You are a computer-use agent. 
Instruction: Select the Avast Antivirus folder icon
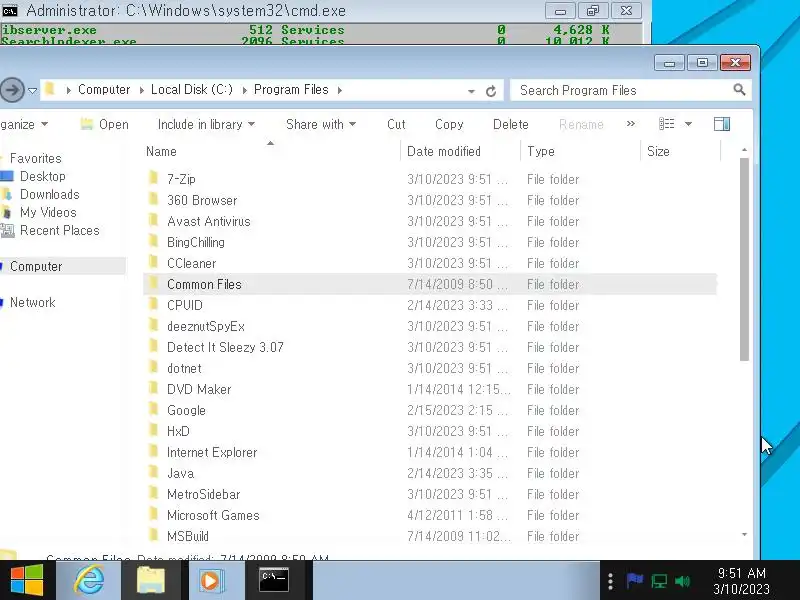[x=153, y=220]
